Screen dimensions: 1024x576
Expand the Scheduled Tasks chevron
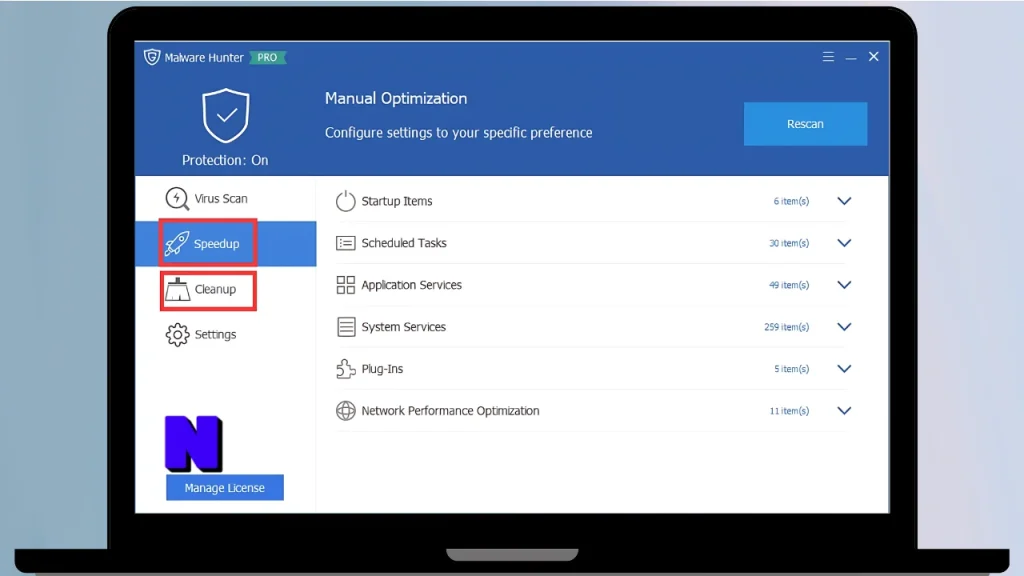click(844, 243)
